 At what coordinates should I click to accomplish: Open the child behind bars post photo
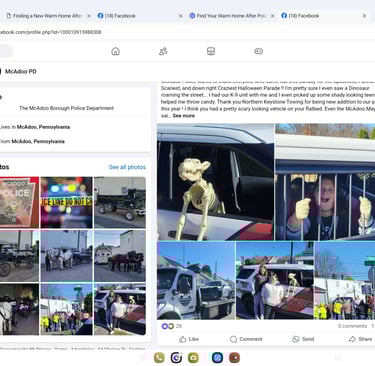click(325, 182)
